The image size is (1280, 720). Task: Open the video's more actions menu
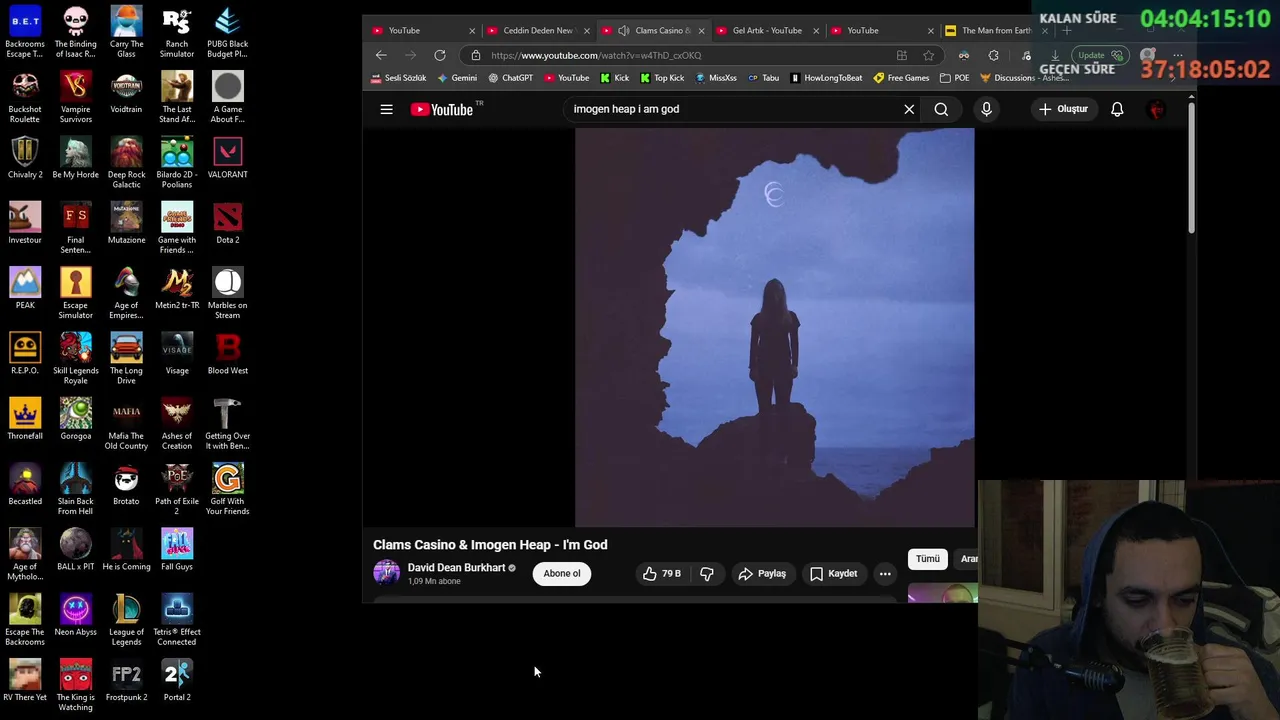885,574
